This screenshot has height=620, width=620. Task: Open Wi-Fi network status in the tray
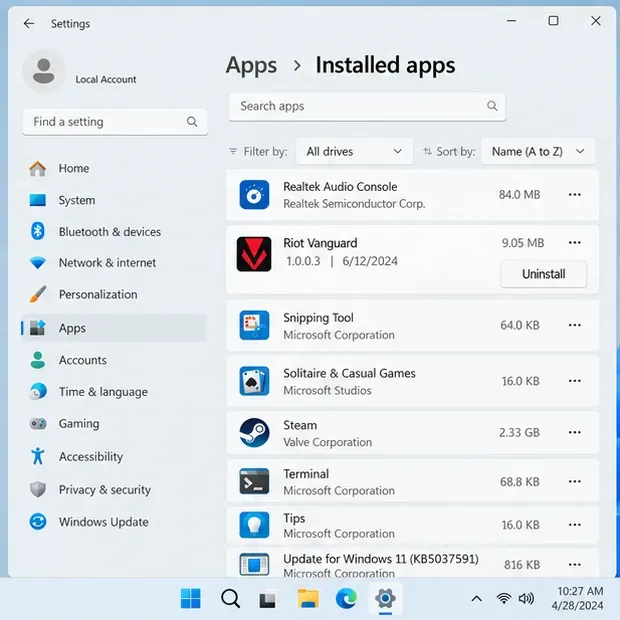[504, 599]
